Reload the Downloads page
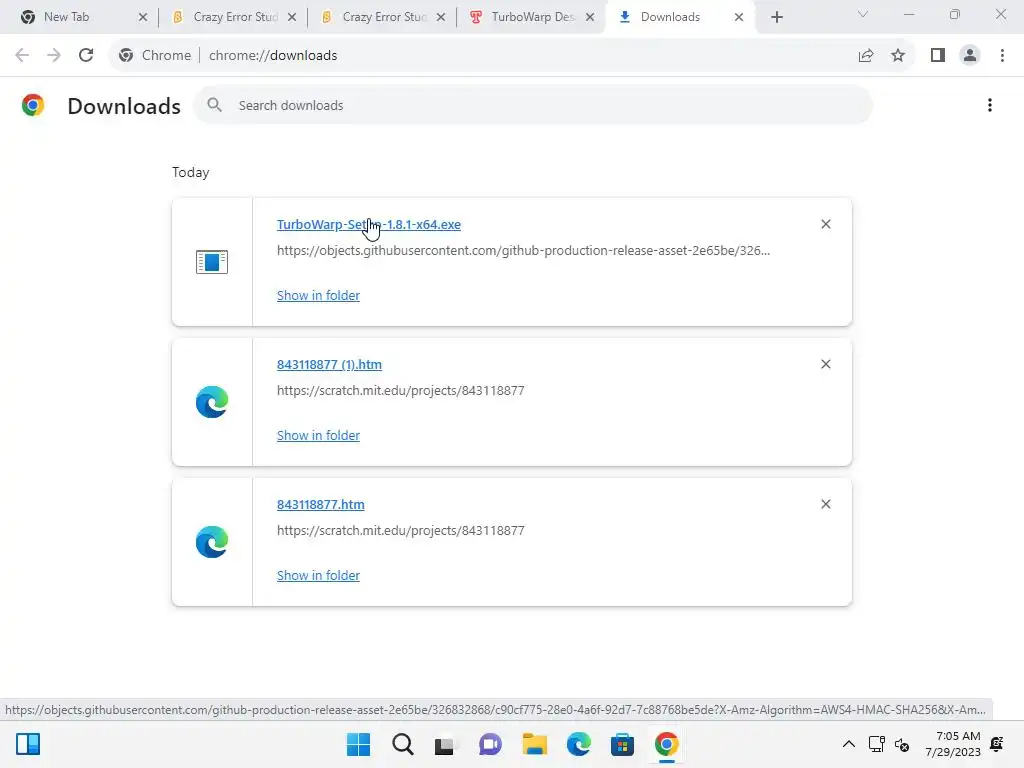 pos(86,56)
